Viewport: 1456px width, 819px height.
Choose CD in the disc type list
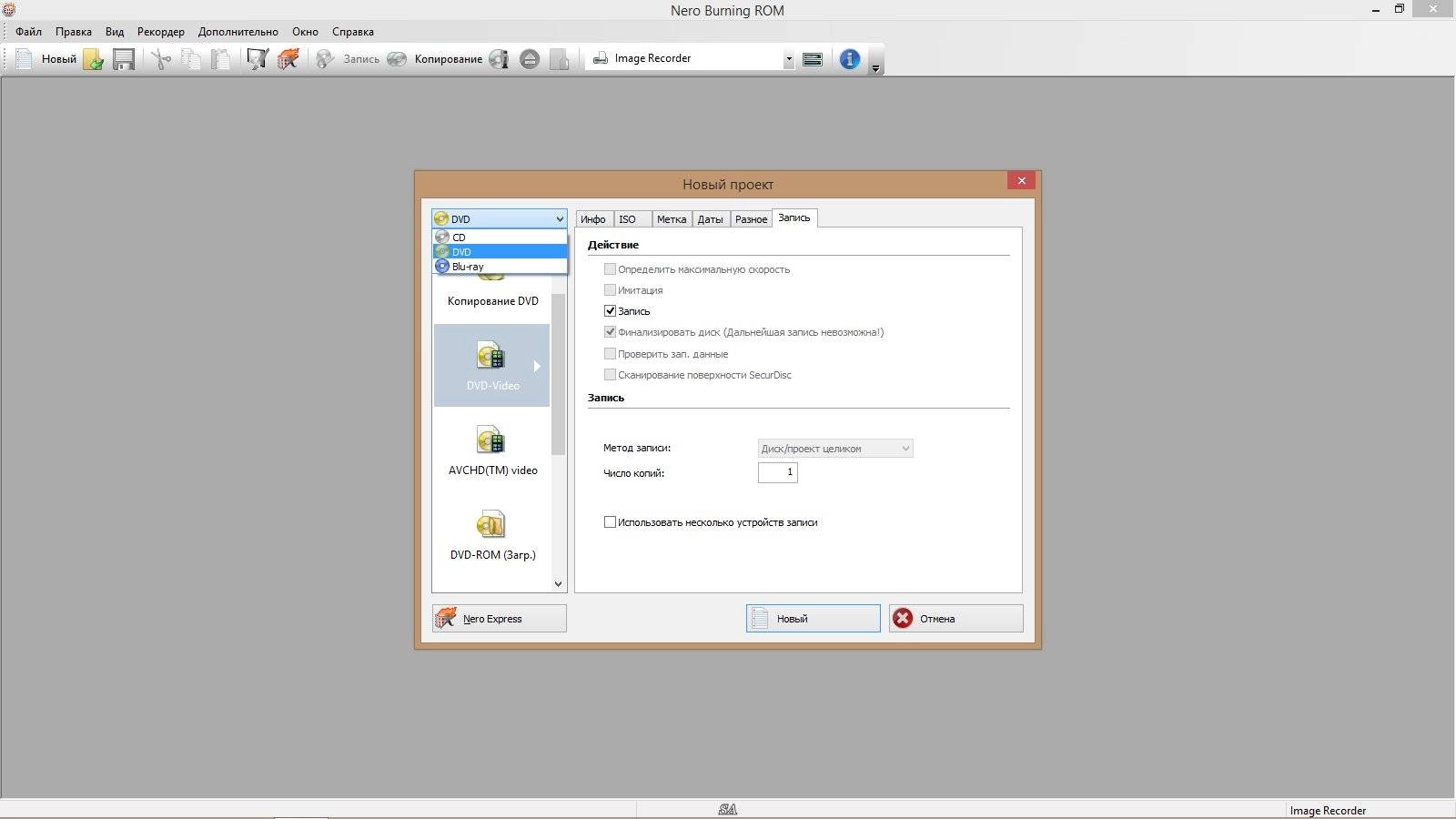pos(500,237)
